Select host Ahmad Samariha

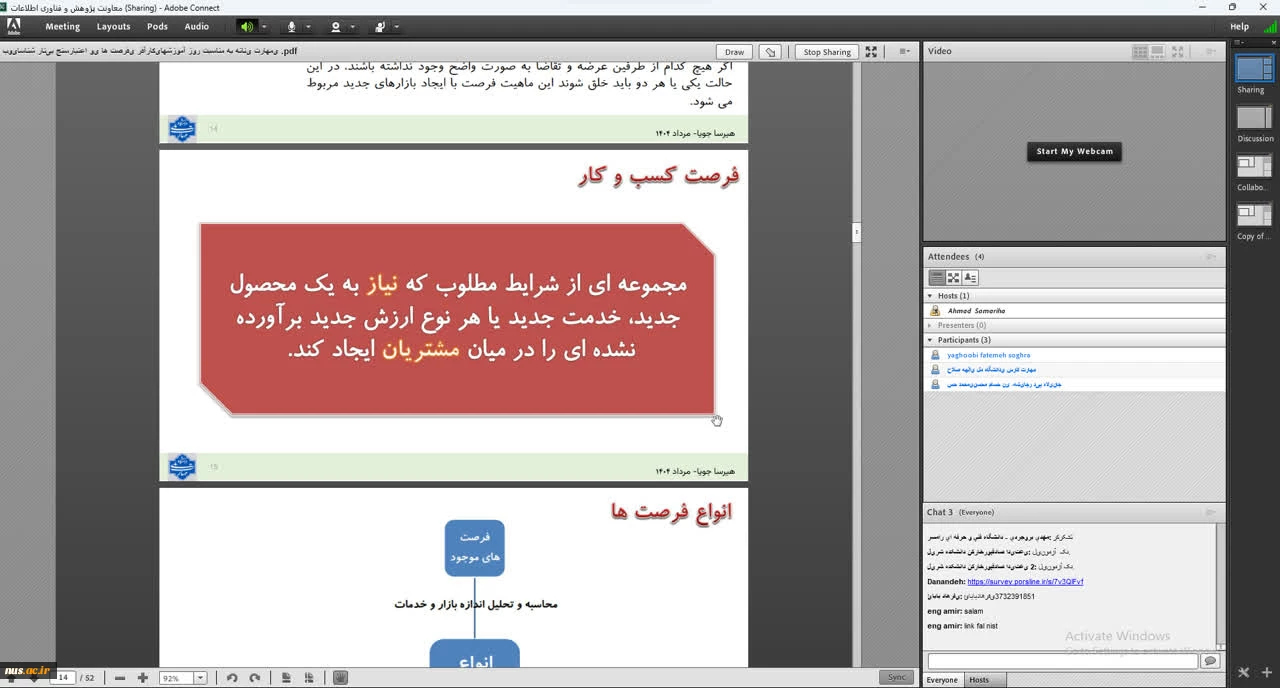[1075, 311]
